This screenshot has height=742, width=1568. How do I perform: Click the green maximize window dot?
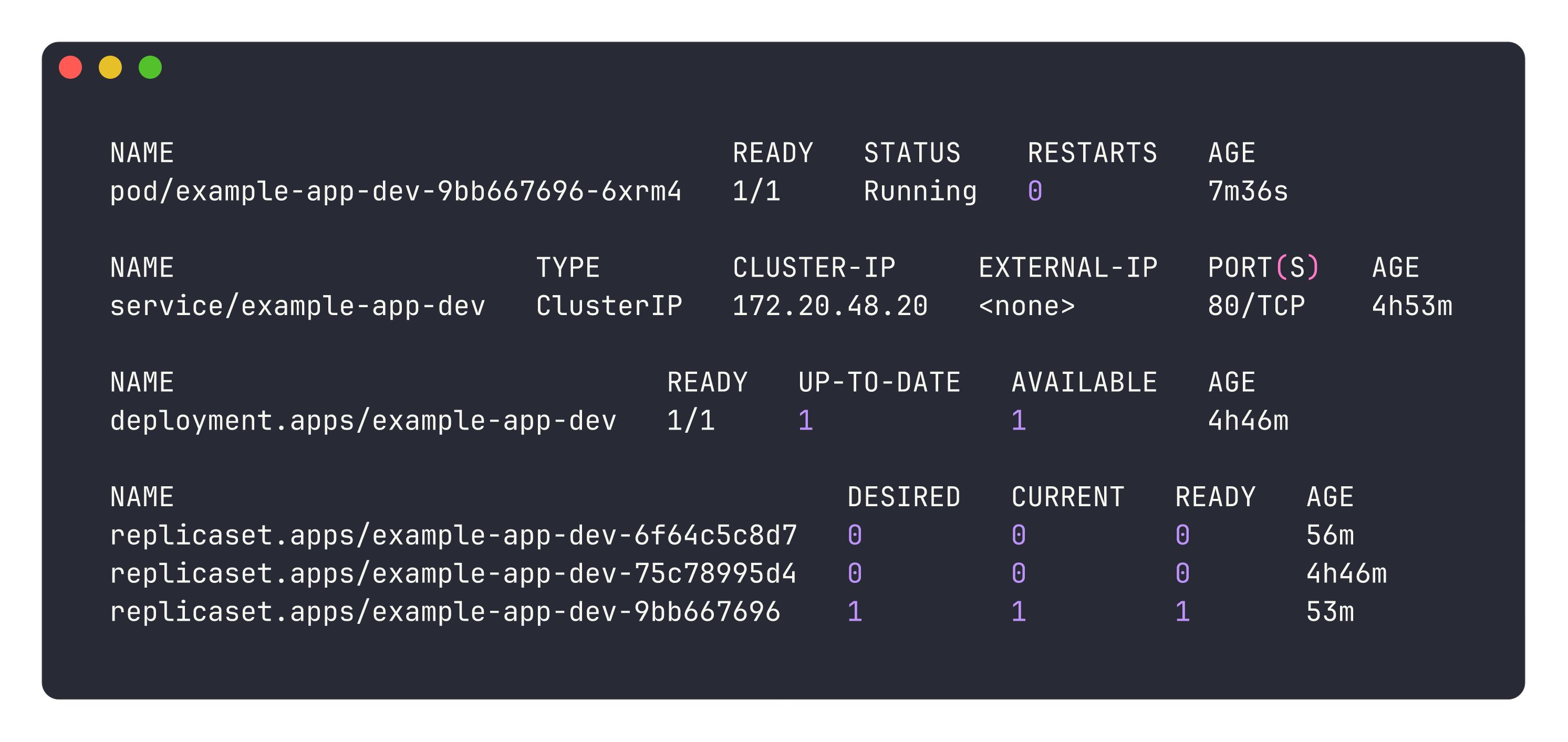[x=150, y=67]
